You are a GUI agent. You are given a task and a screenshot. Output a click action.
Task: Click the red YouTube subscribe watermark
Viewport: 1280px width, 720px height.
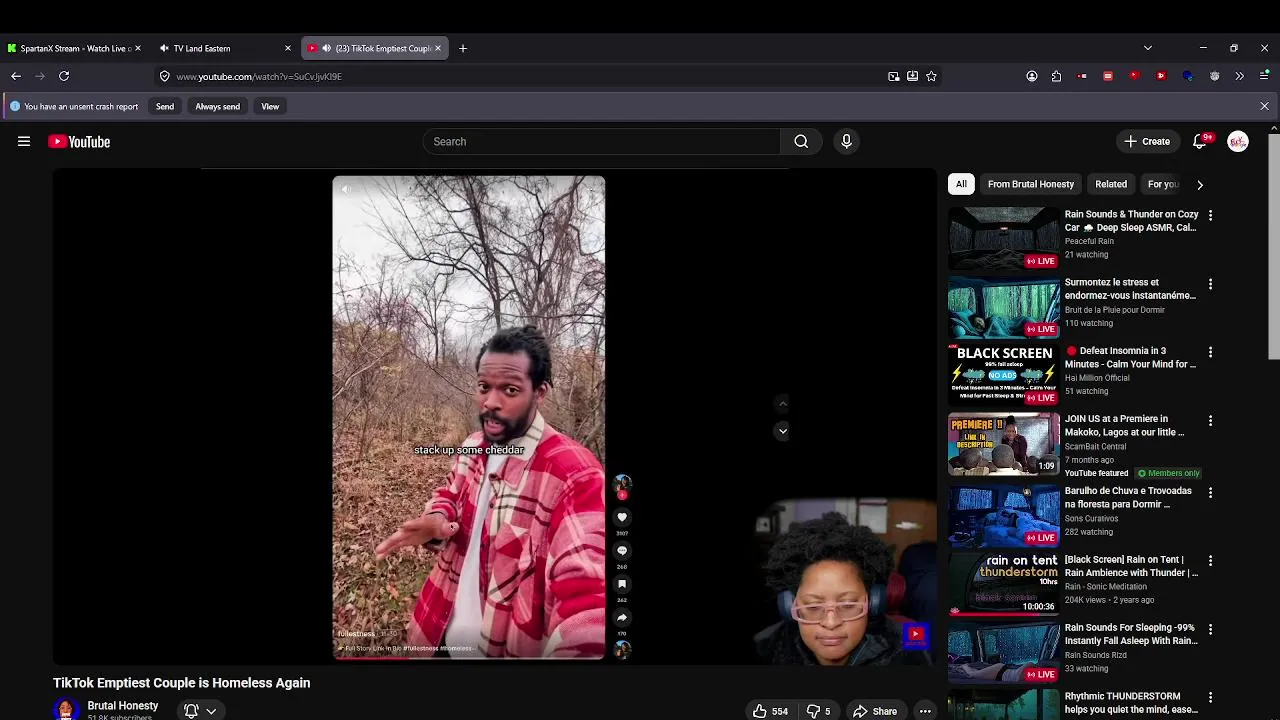tap(915, 634)
